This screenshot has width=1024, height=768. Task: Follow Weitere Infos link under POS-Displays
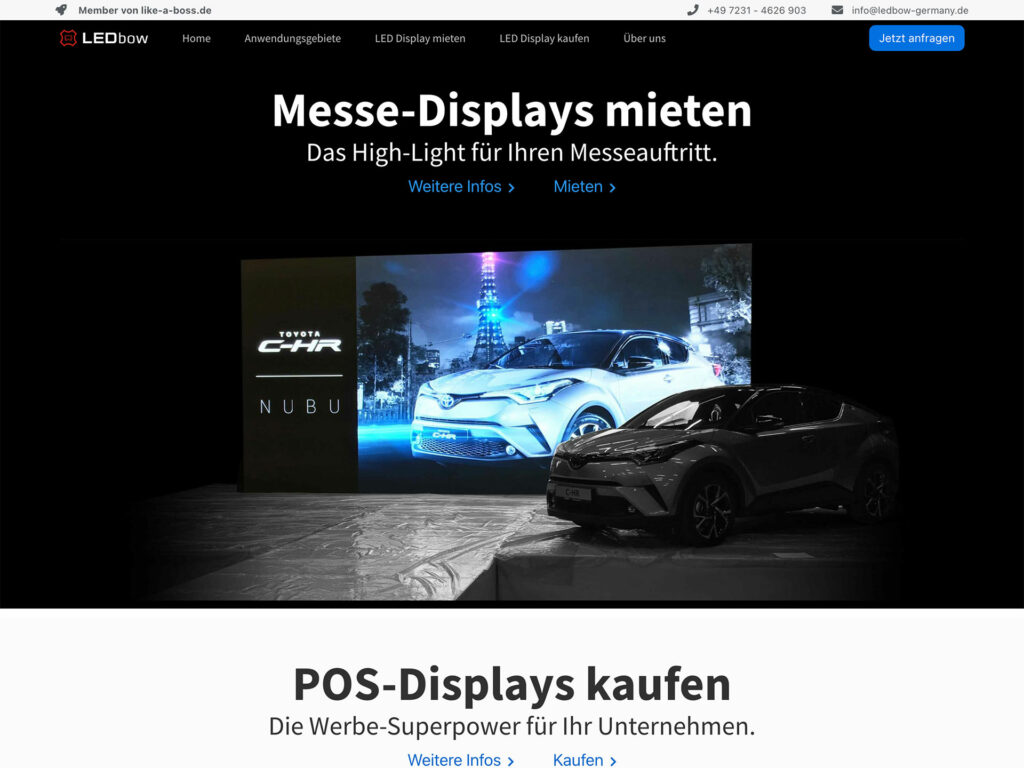(x=460, y=760)
